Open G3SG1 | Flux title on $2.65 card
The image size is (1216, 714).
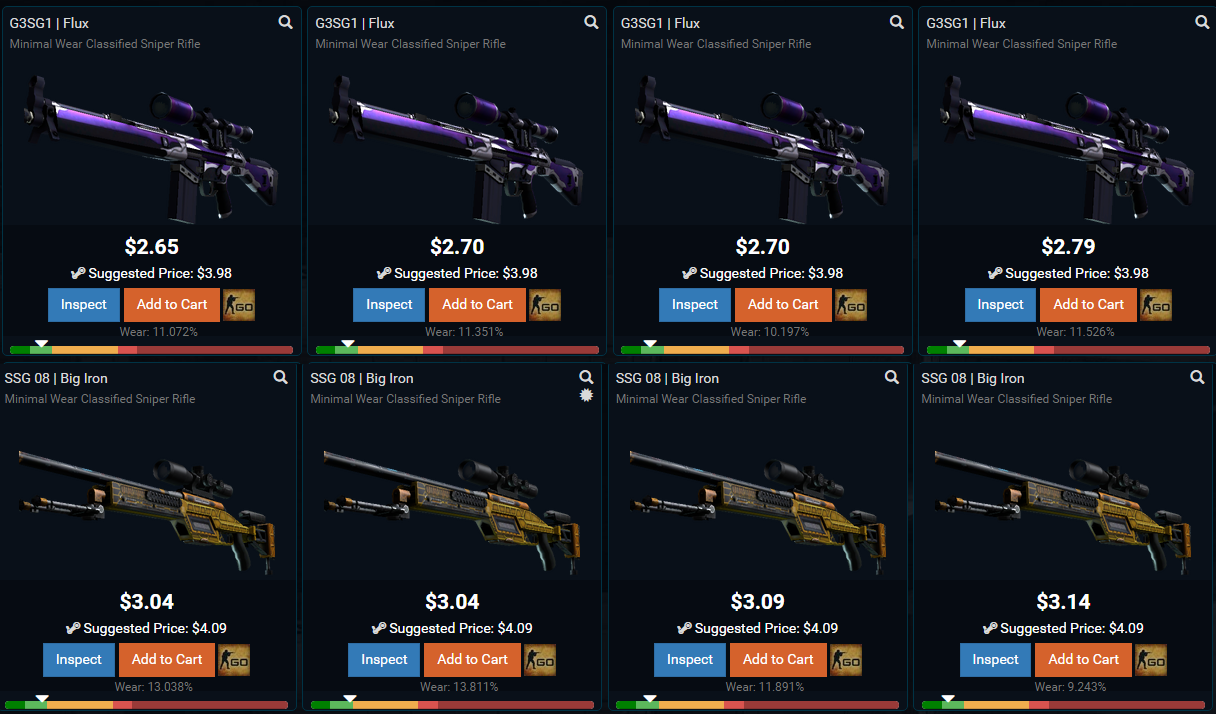49,23
